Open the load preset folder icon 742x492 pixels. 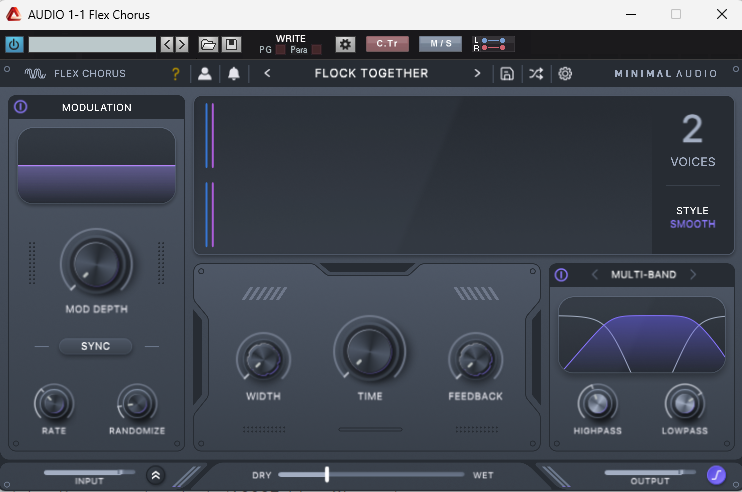[x=208, y=44]
